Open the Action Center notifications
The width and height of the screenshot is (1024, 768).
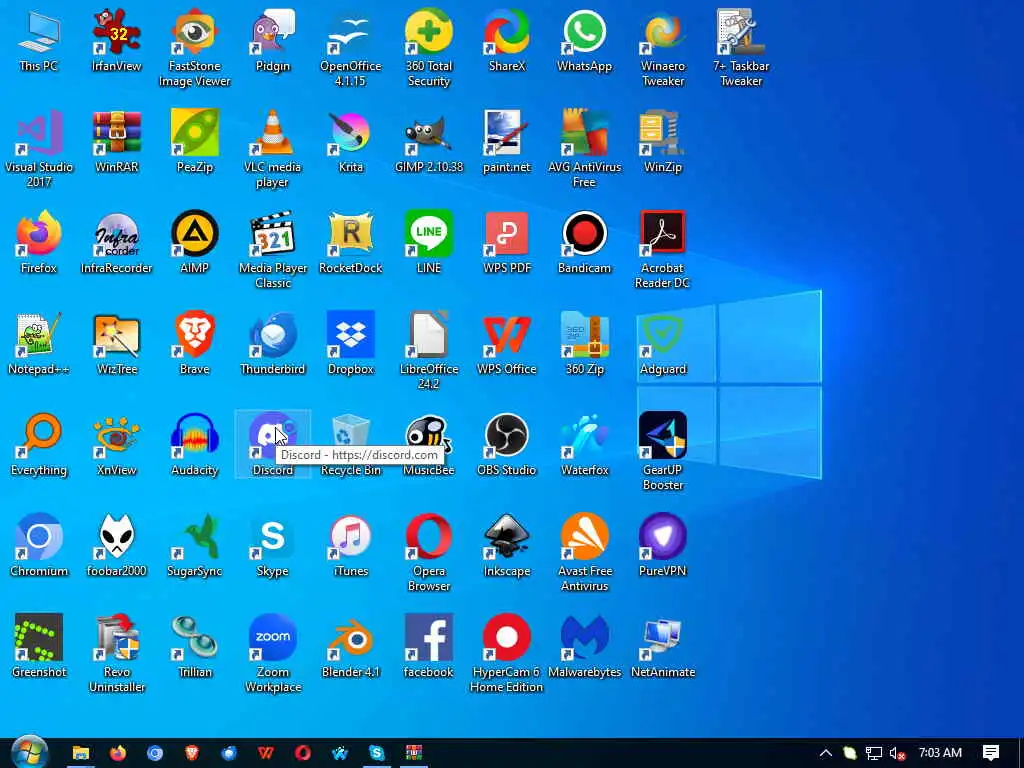click(x=991, y=753)
